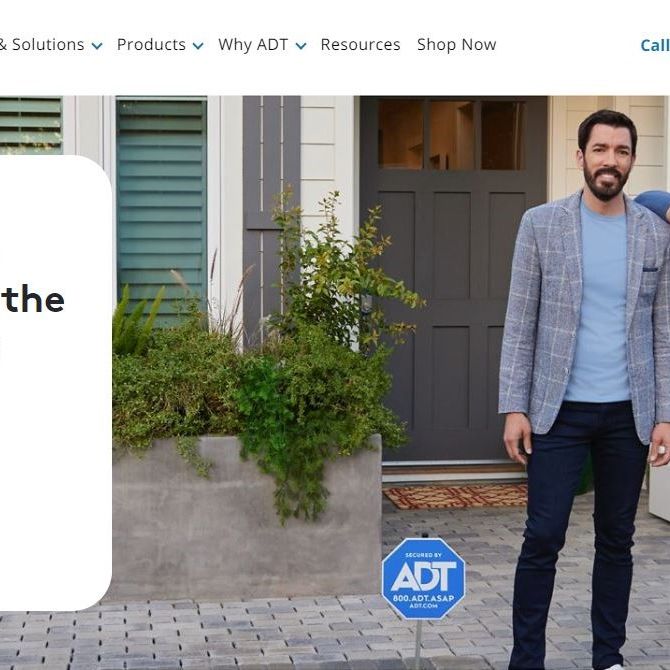
Task: Expand the Why ADT chevron
Action: point(301,46)
